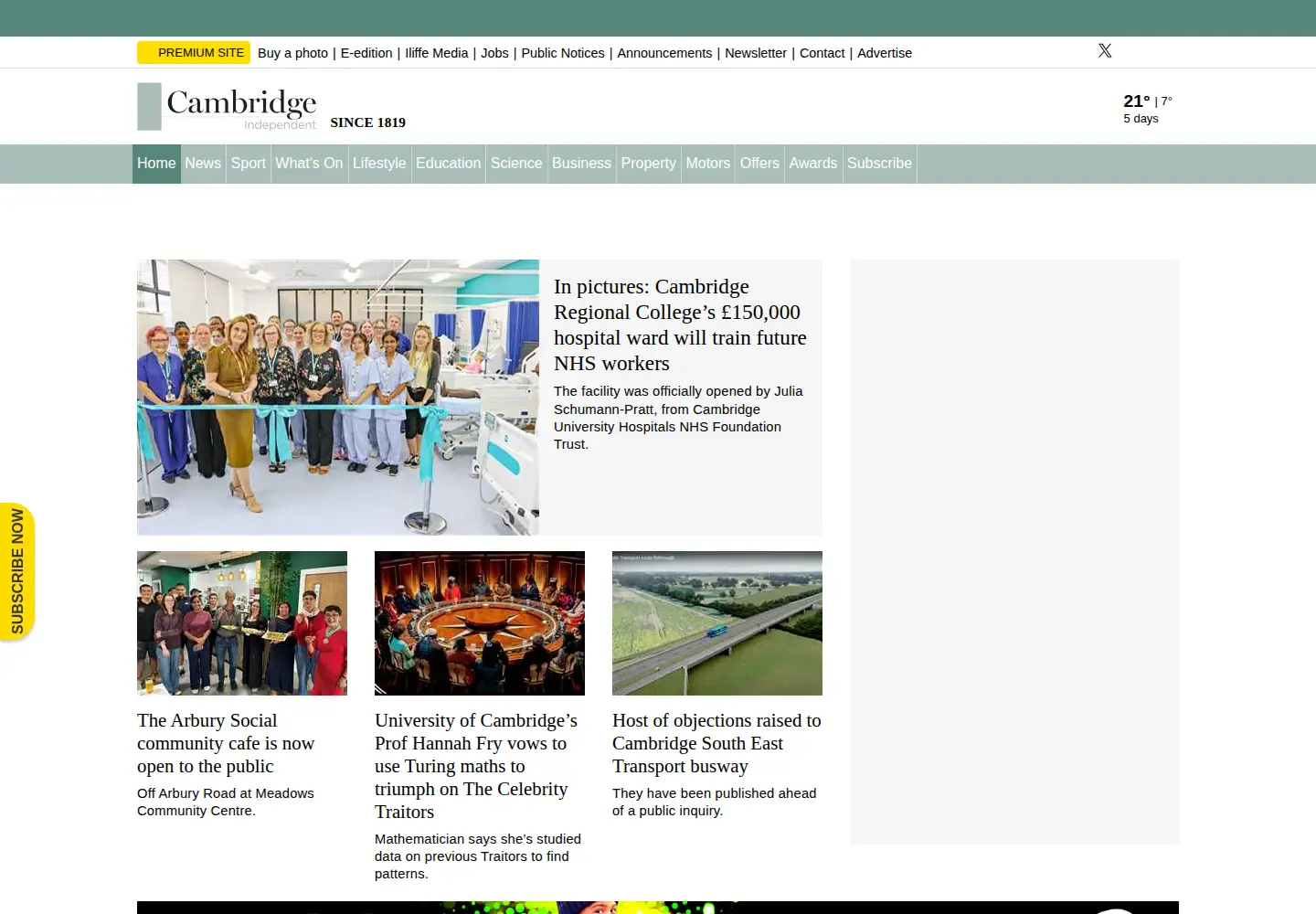Open the Advertise link
Viewport: 1316px width, 914px height.
coord(885,53)
